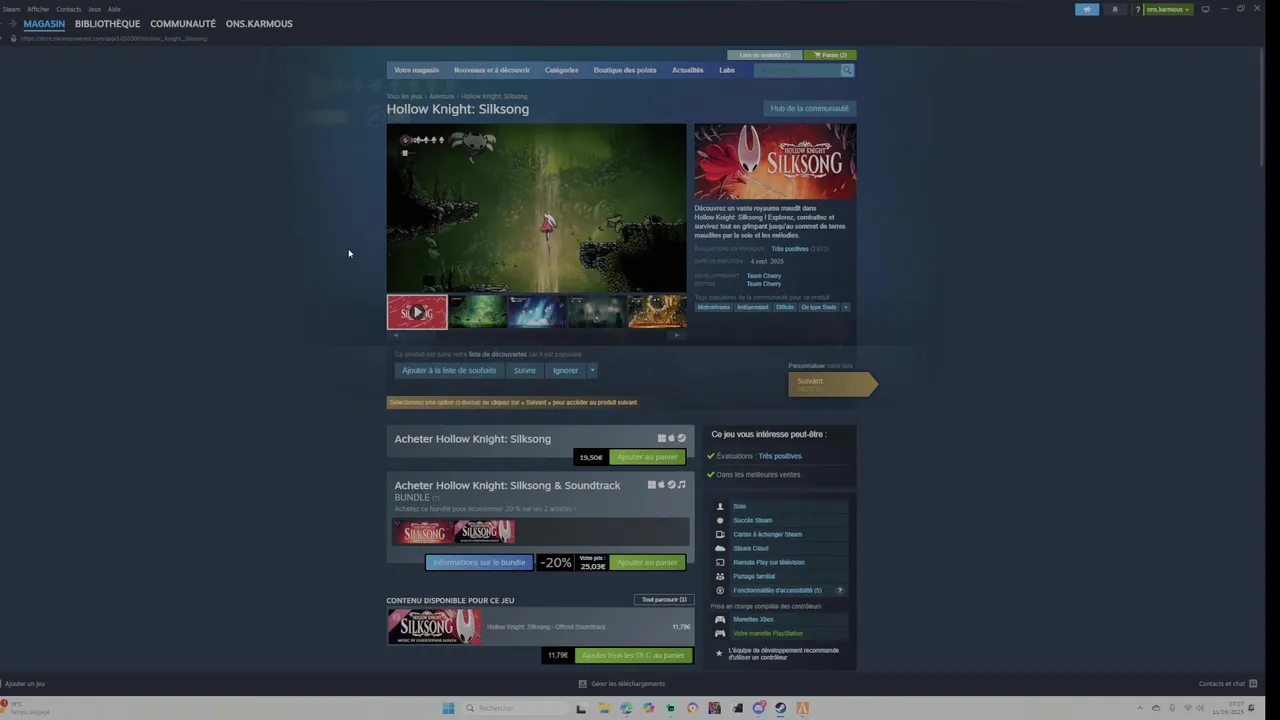
Task: Expand the ons.karmous account dropdown
Action: pyautogui.click(x=1168, y=9)
